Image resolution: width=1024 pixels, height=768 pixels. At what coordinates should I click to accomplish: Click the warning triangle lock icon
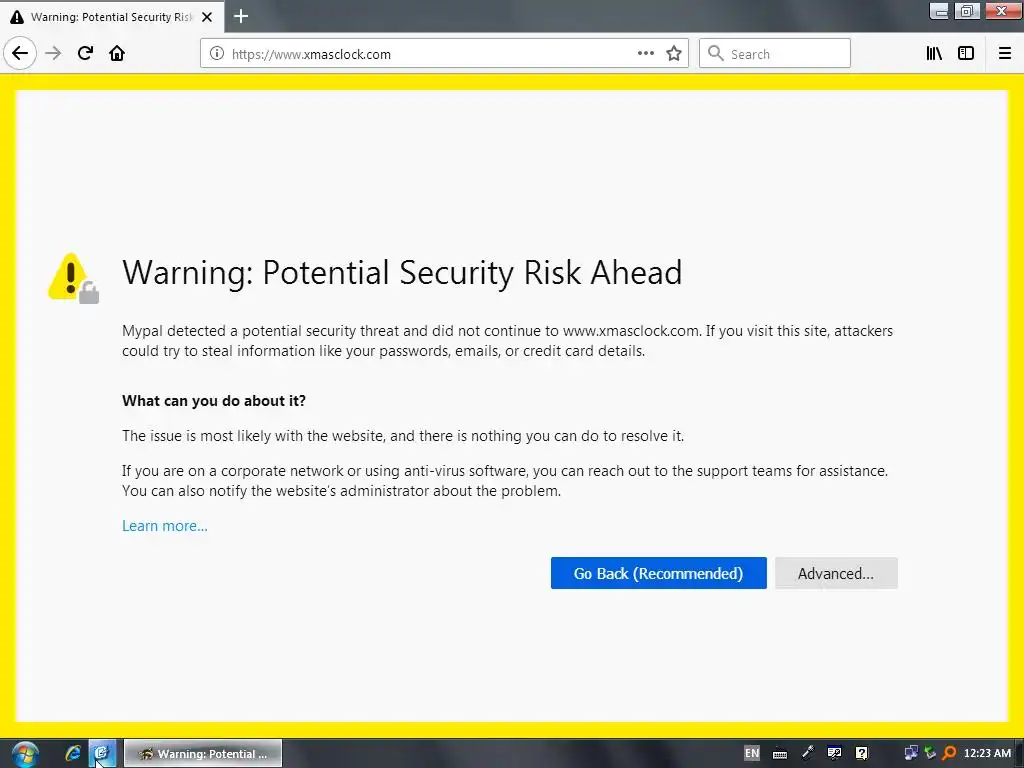coord(73,278)
